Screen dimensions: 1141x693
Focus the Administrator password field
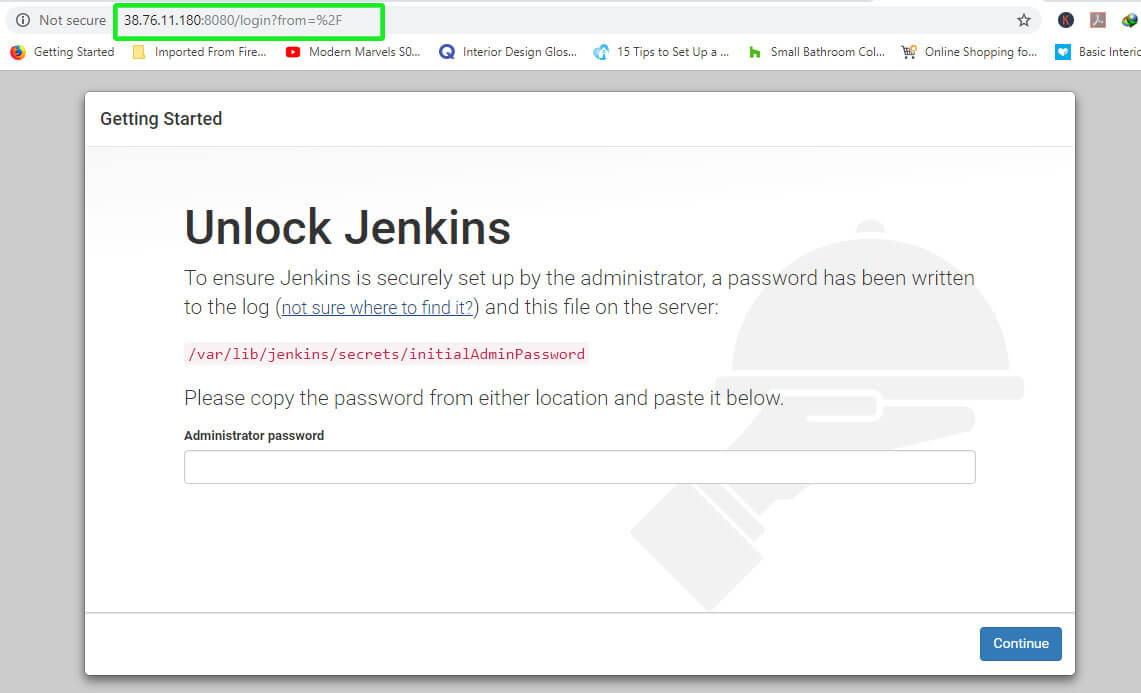tap(579, 467)
